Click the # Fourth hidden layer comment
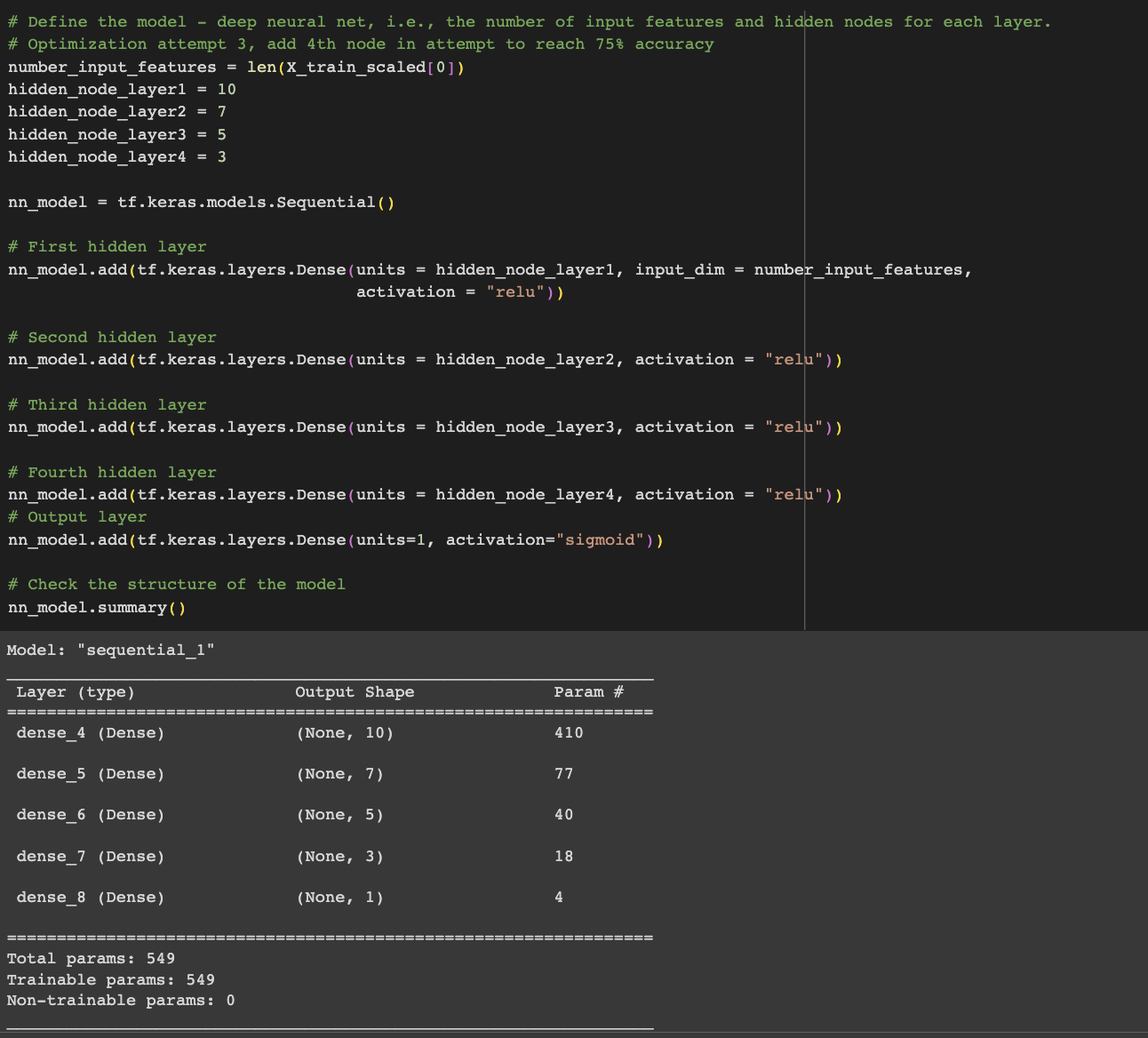Screen dimensions: 1148x1038 pyautogui.click(x=112, y=472)
